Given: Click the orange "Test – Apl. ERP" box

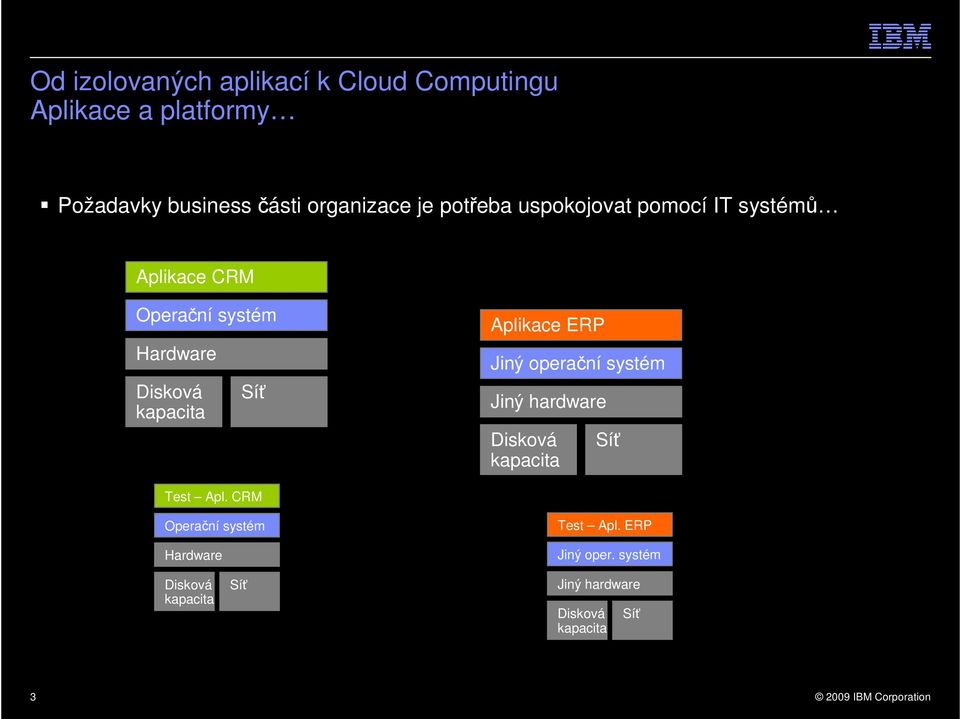Looking at the screenshot, I should click(x=610, y=525).
